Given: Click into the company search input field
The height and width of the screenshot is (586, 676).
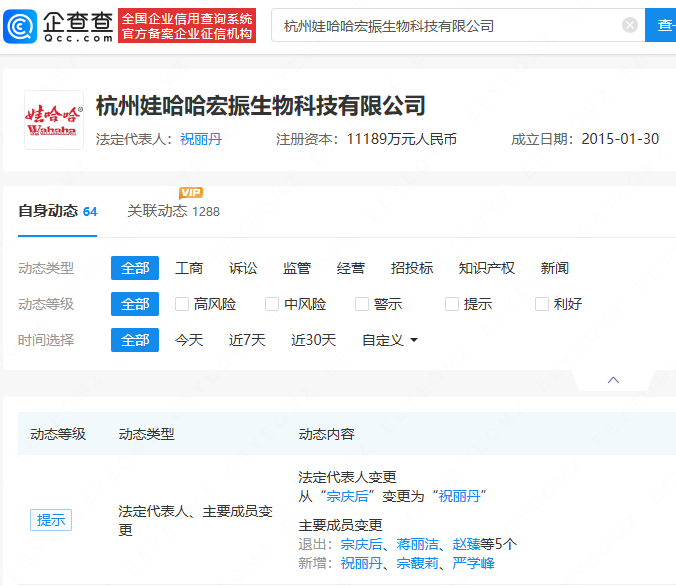Looking at the screenshot, I should (x=445, y=26).
